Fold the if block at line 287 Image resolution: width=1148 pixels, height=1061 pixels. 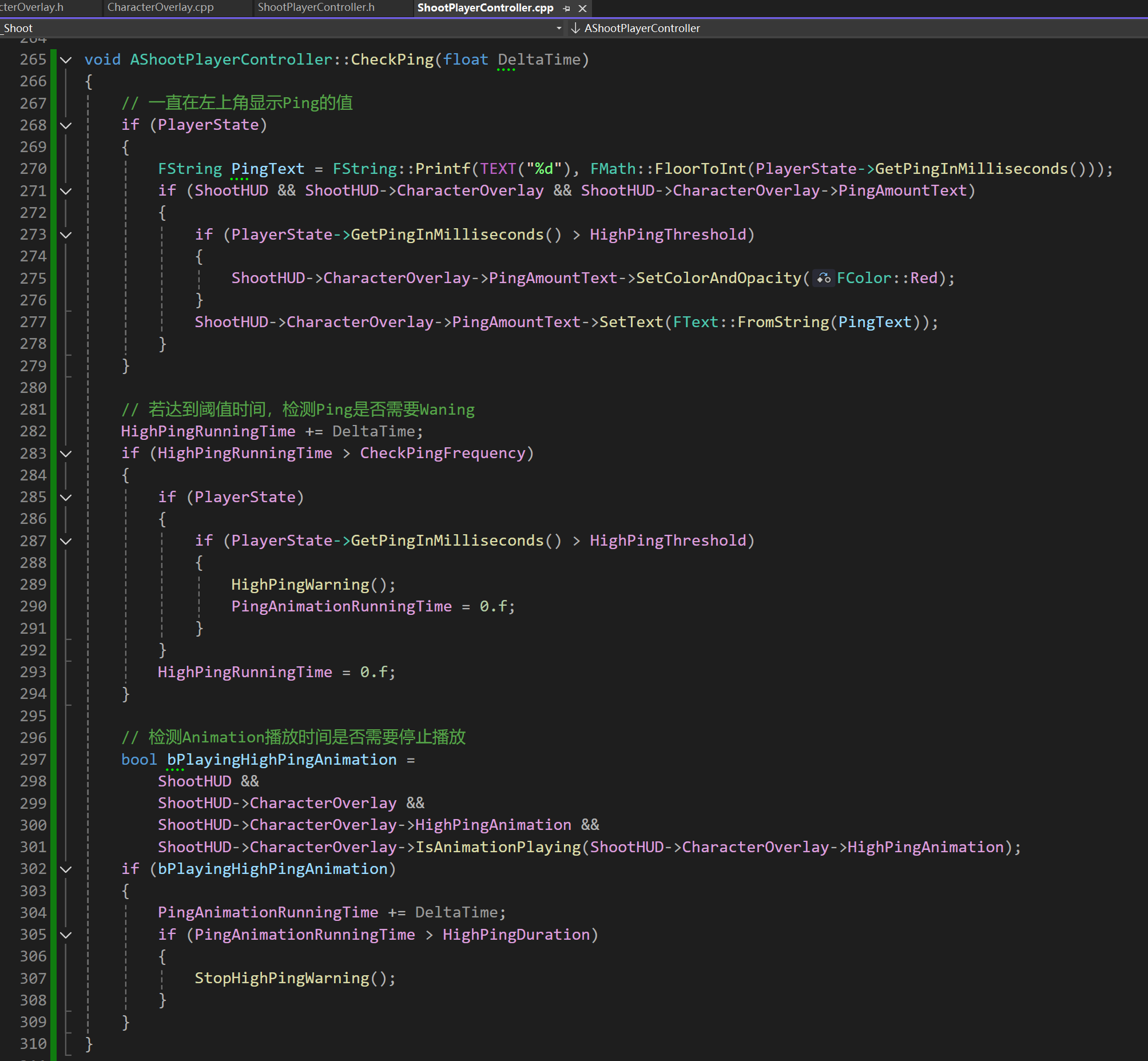pos(66,541)
